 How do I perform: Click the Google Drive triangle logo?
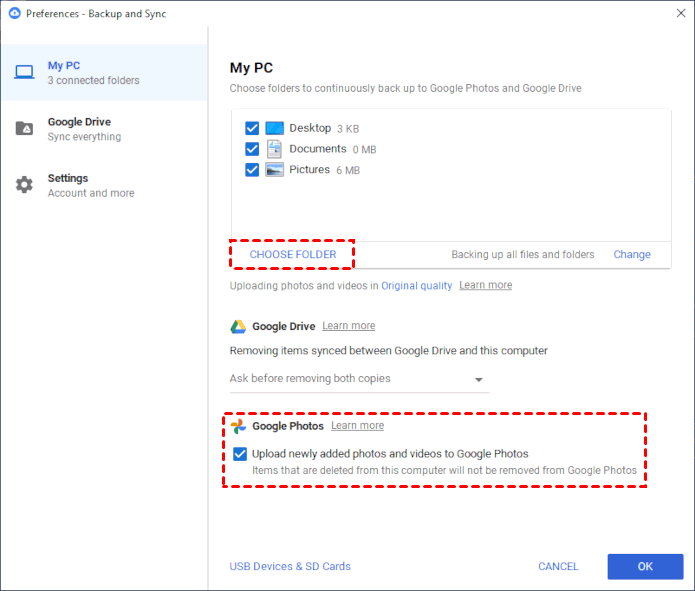coord(238,326)
